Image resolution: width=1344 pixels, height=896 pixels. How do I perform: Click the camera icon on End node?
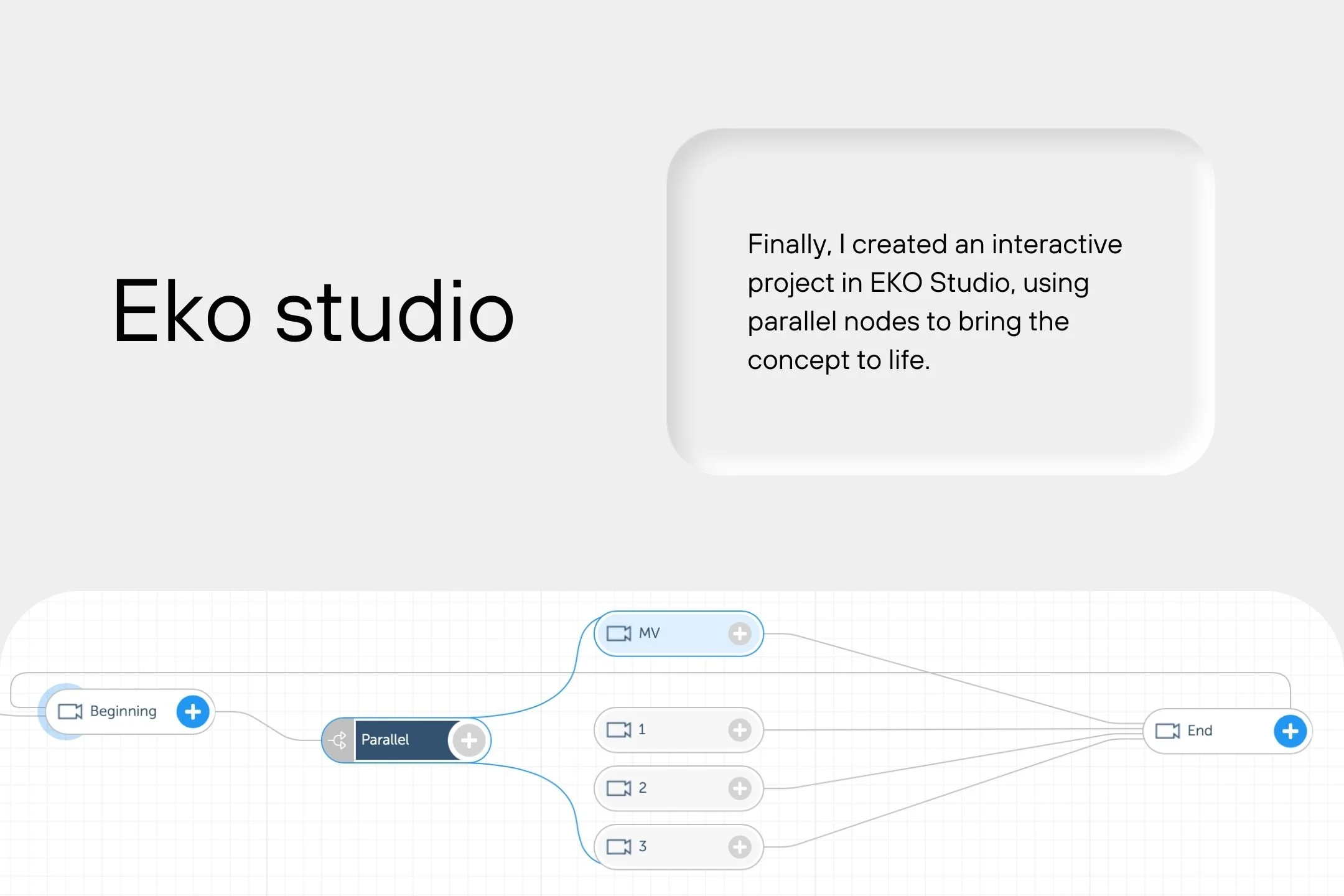[x=1167, y=731]
